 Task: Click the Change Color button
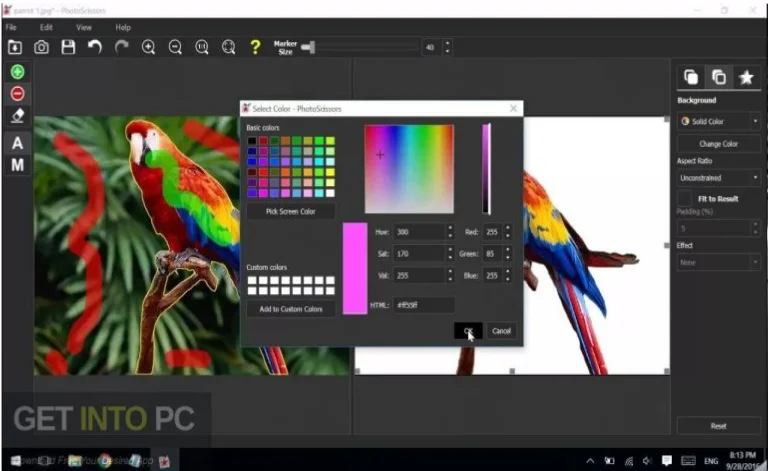(x=719, y=144)
